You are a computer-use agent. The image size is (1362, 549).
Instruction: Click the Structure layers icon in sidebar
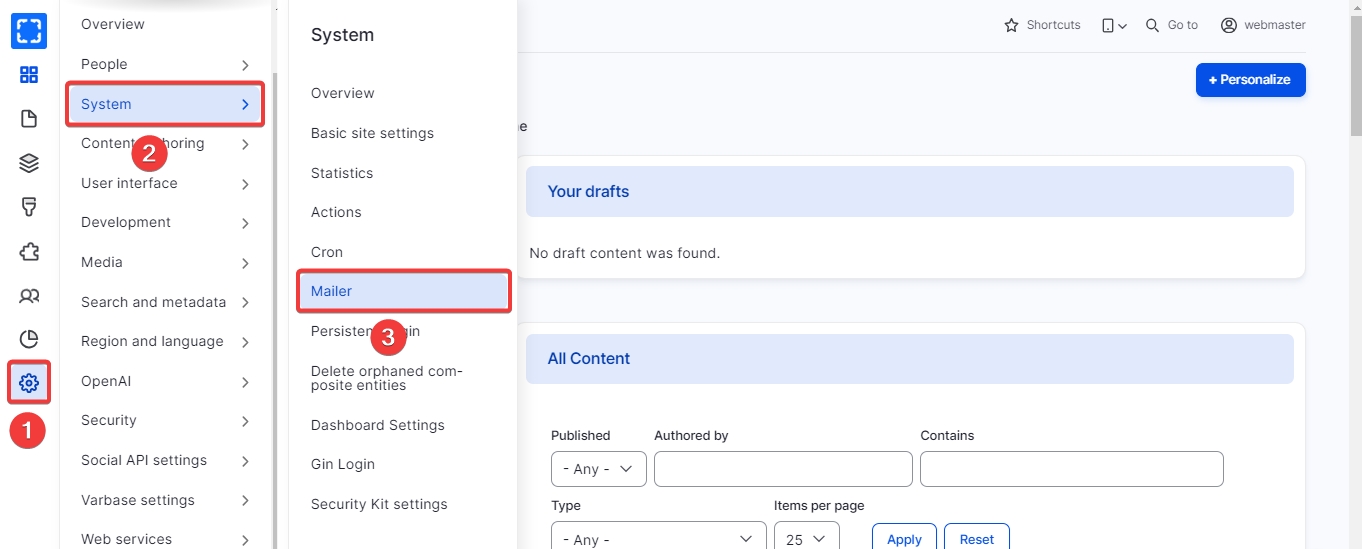coord(29,163)
